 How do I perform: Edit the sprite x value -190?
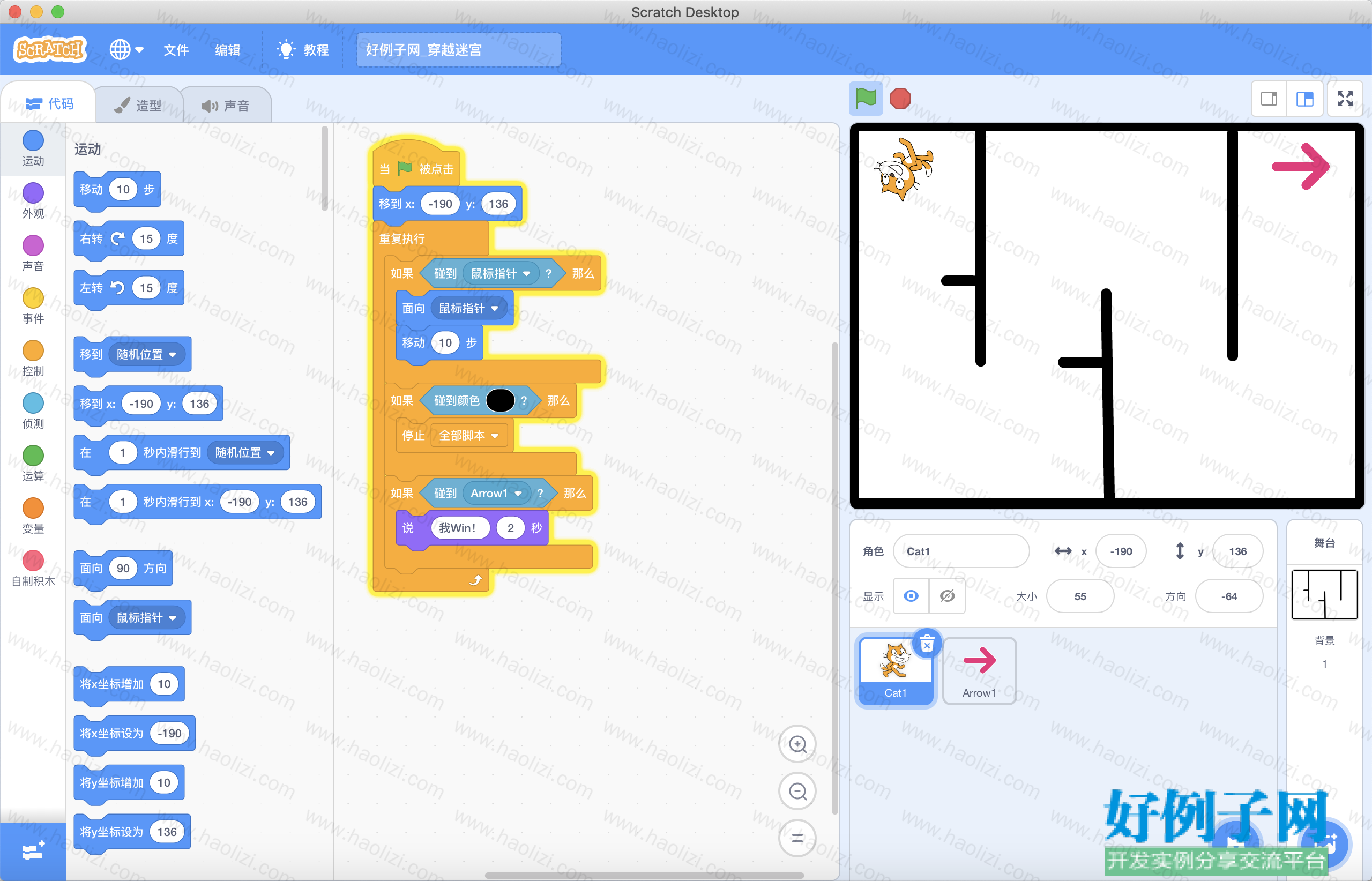[x=1121, y=551]
